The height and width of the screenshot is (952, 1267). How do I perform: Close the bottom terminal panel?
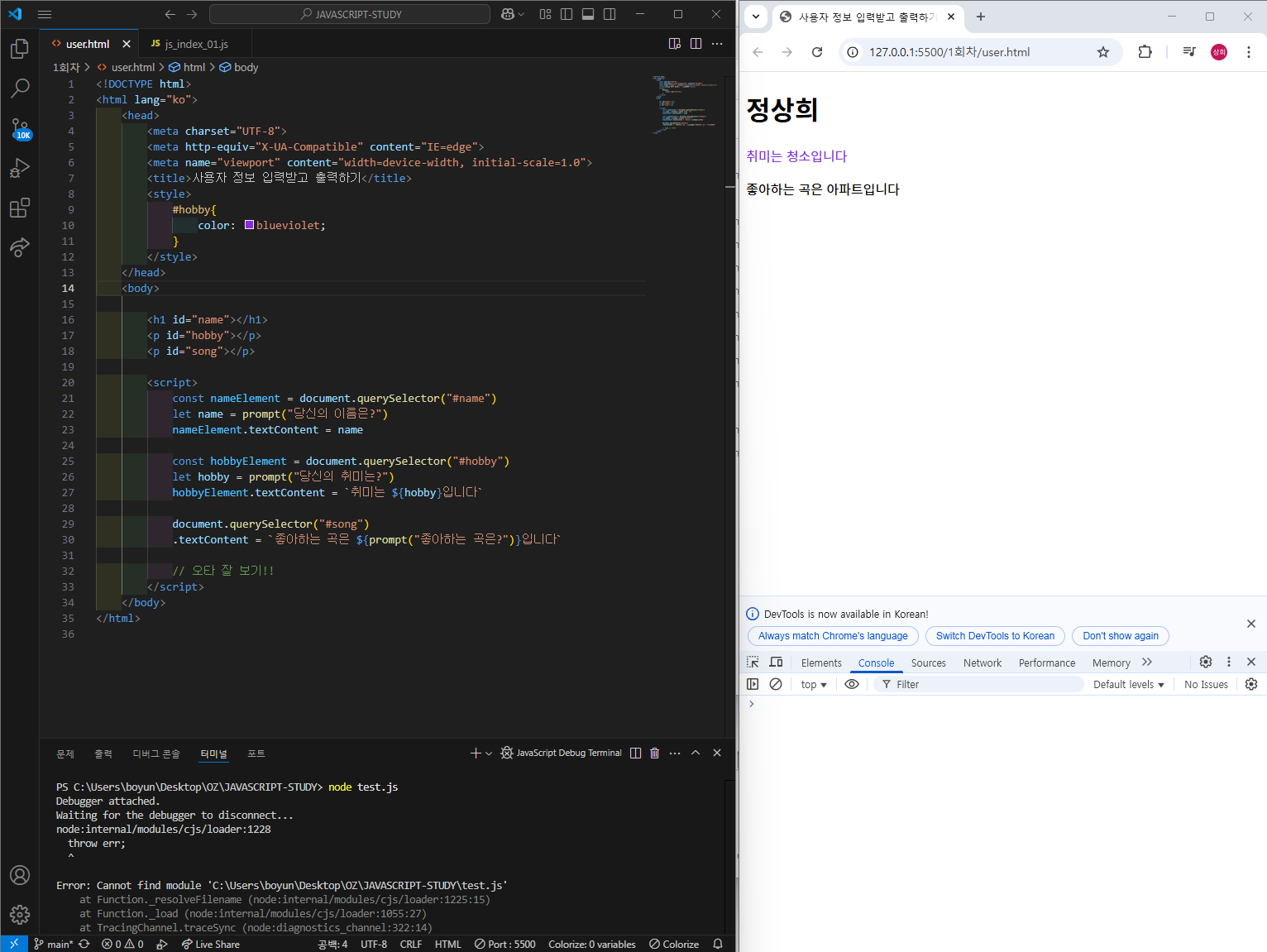click(717, 753)
